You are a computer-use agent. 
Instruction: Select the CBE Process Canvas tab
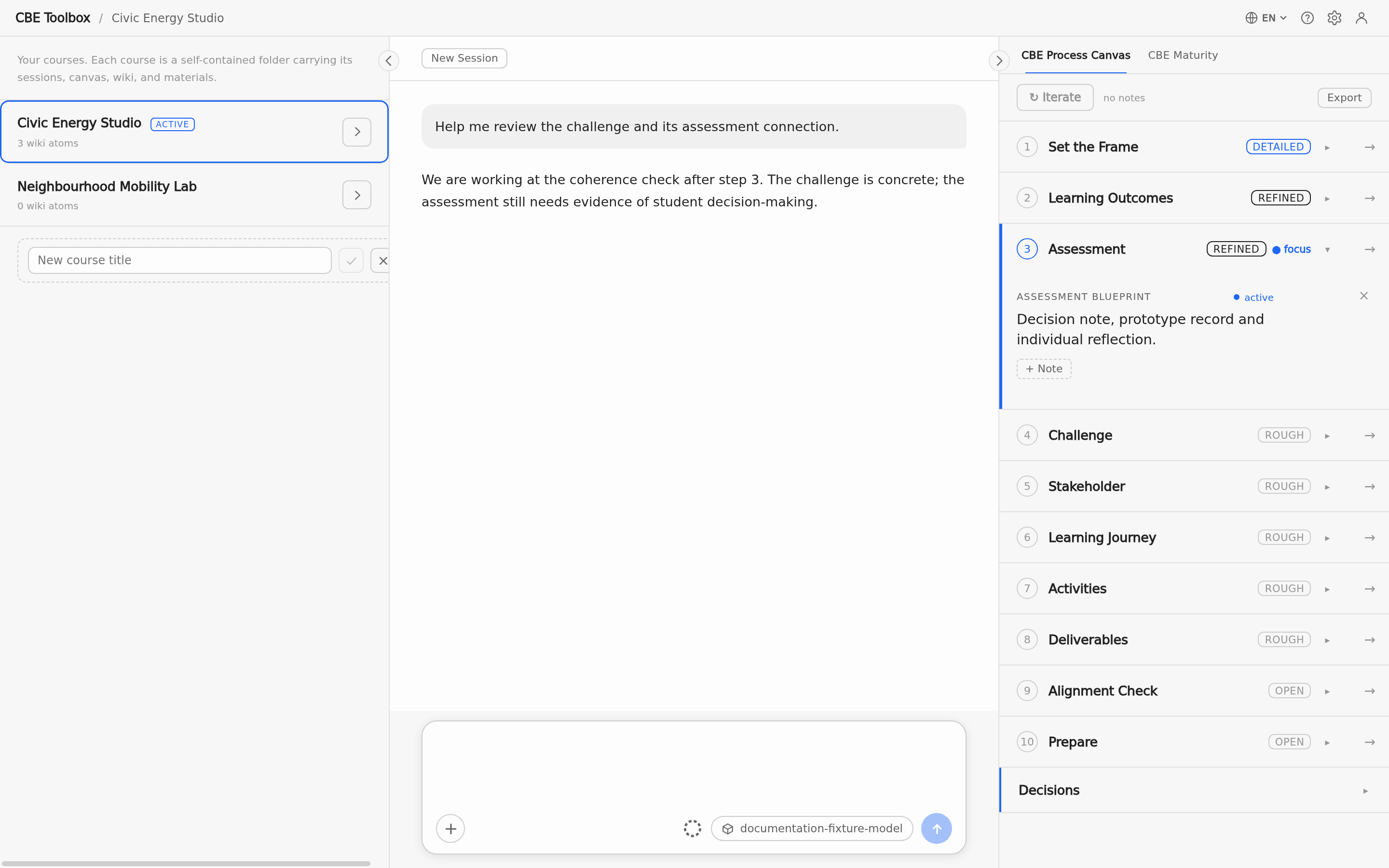[x=1076, y=55]
